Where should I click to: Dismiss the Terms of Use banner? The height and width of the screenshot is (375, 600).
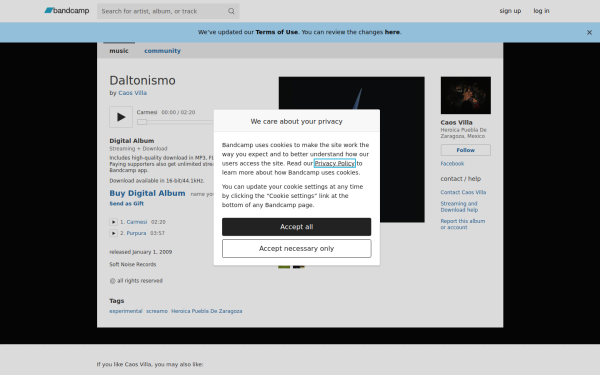[x=589, y=33]
